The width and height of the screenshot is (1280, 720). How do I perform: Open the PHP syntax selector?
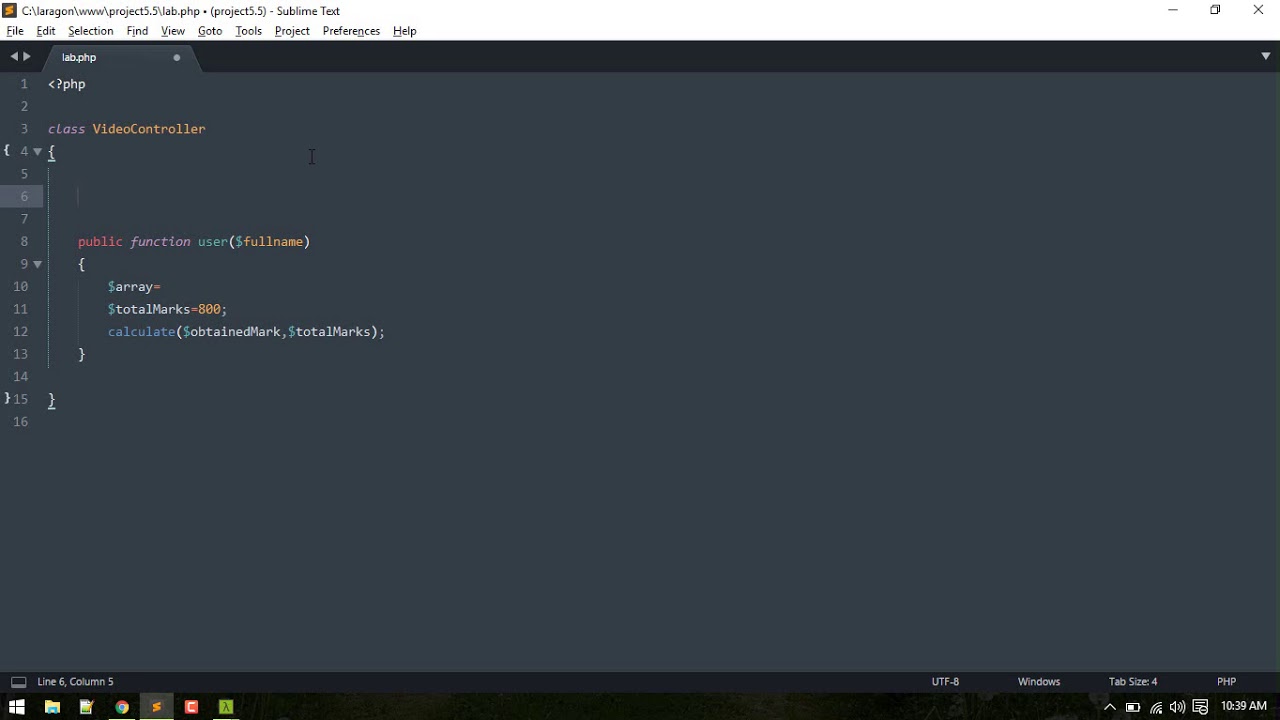click(1226, 682)
